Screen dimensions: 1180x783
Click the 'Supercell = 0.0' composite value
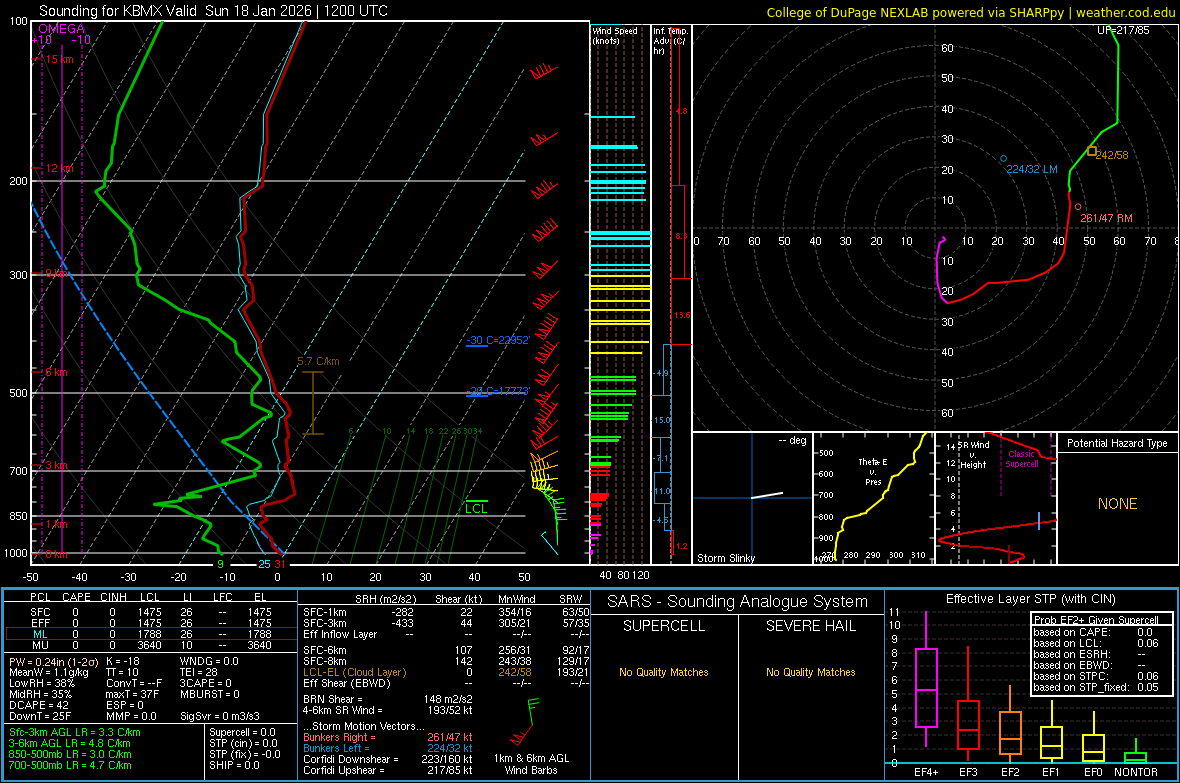[242, 733]
